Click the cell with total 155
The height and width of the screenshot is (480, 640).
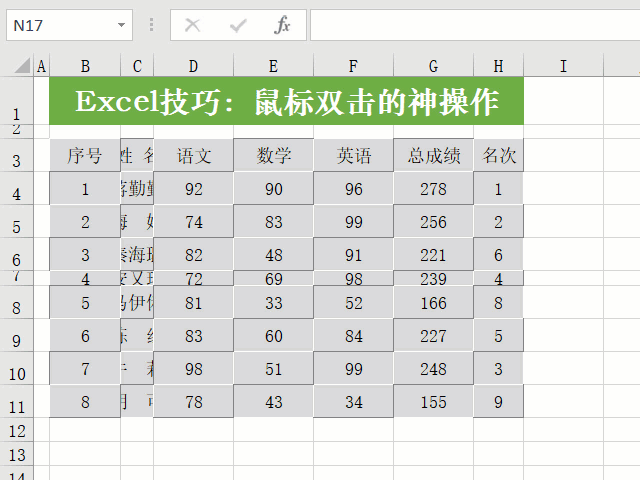(433, 402)
